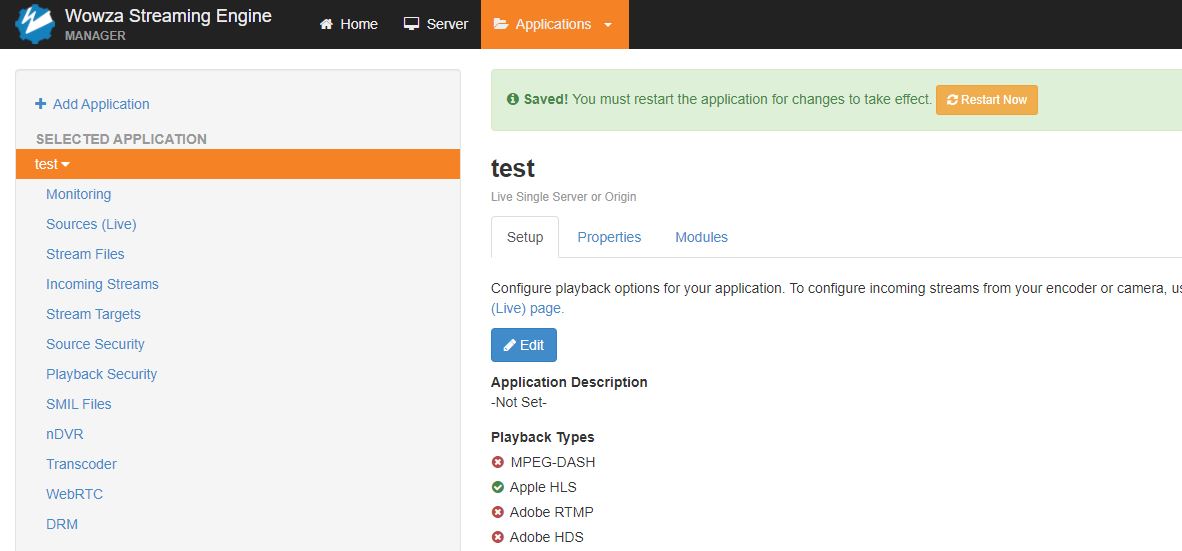1182x551 pixels.
Task: Click the Application Description label
Action: (x=569, y=382)
